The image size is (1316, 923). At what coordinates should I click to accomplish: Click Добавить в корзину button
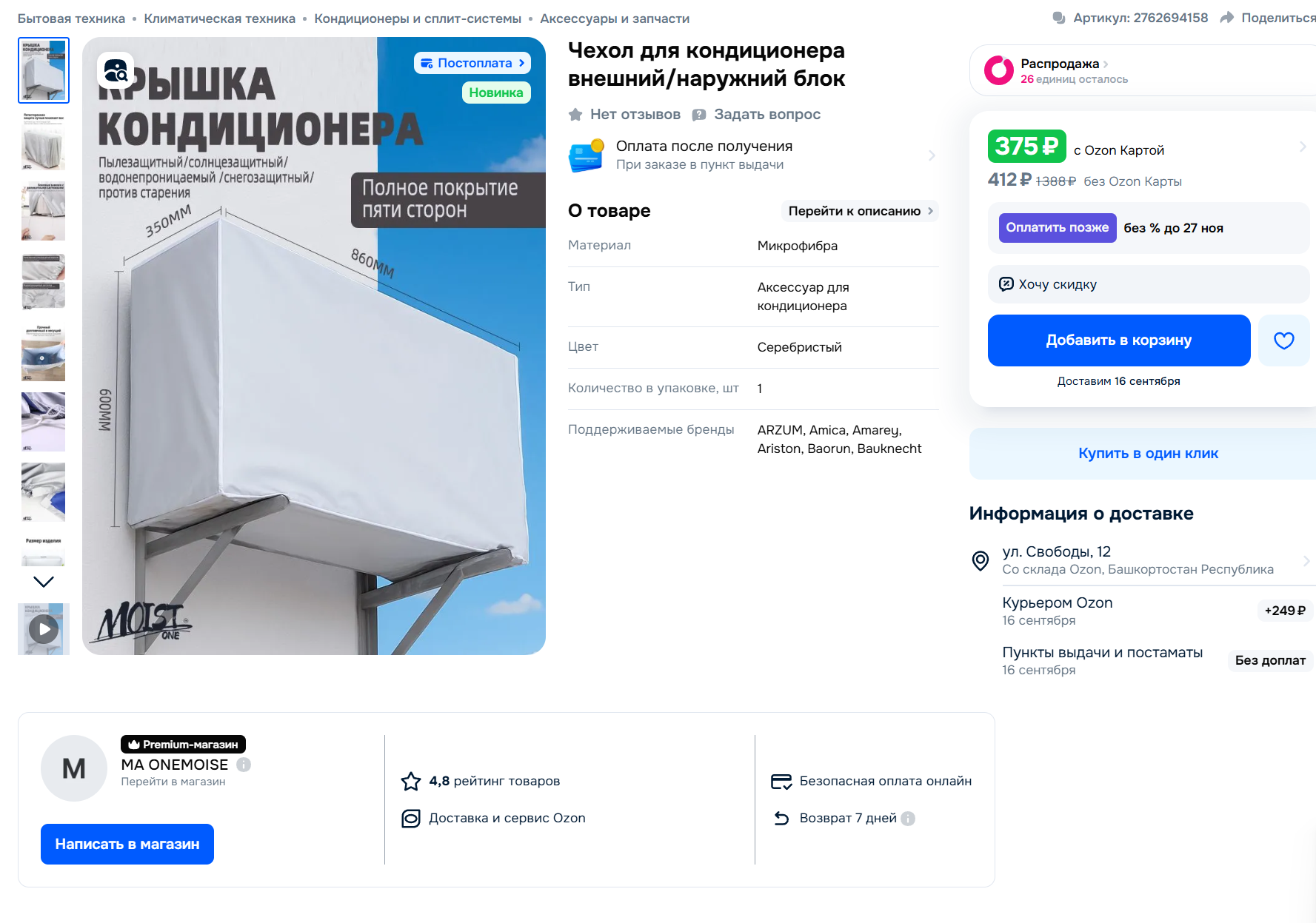pyautogui.click(x=1119, y=340)
